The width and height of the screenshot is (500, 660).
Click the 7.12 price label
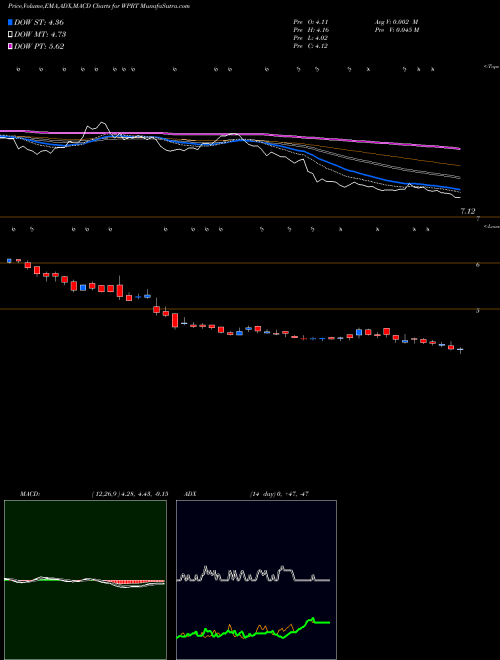[468, 211]
